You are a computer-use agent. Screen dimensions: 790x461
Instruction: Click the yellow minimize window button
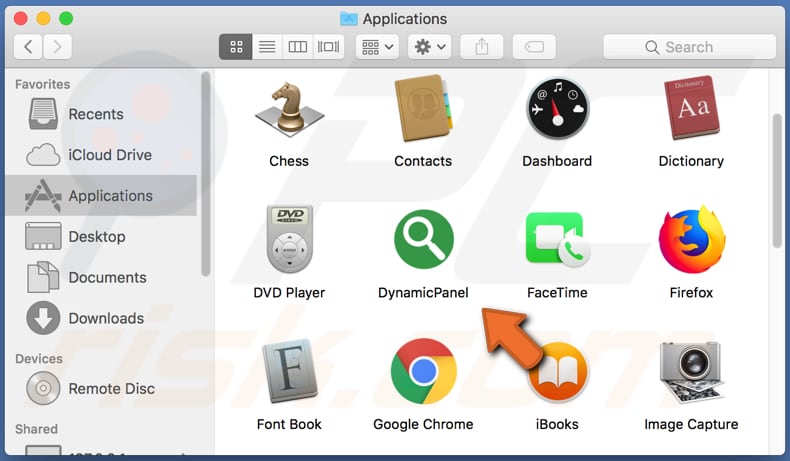click(x=43, y=19)
